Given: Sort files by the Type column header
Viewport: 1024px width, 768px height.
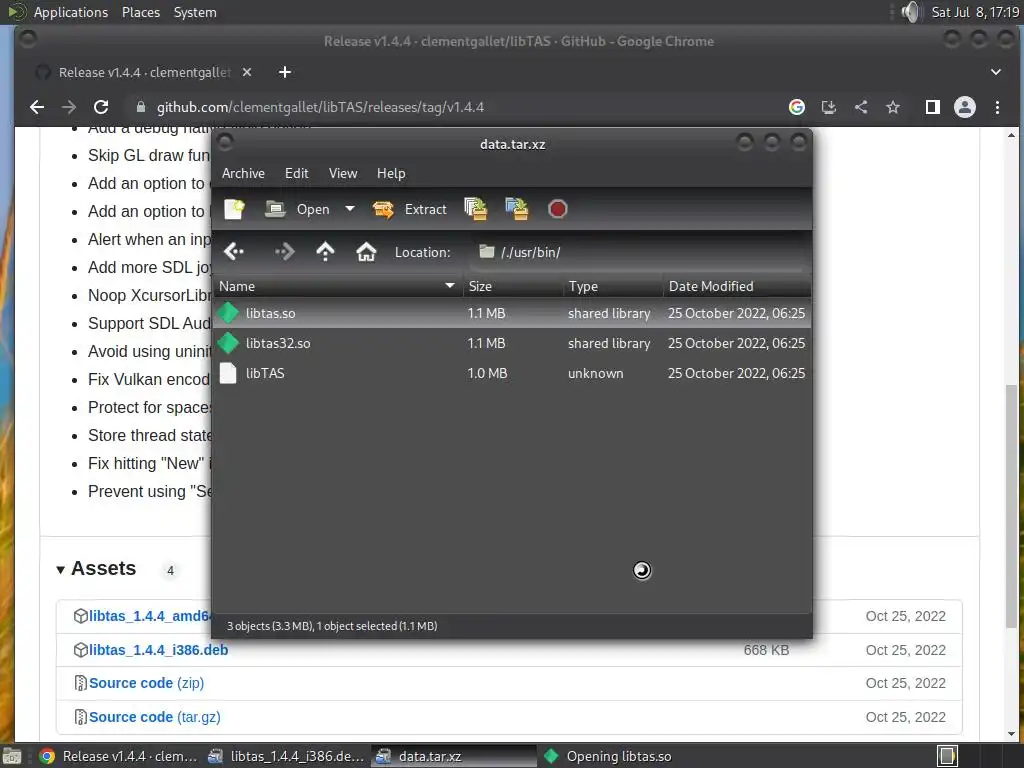Looking at the screenshot, I should coord(613,286).
